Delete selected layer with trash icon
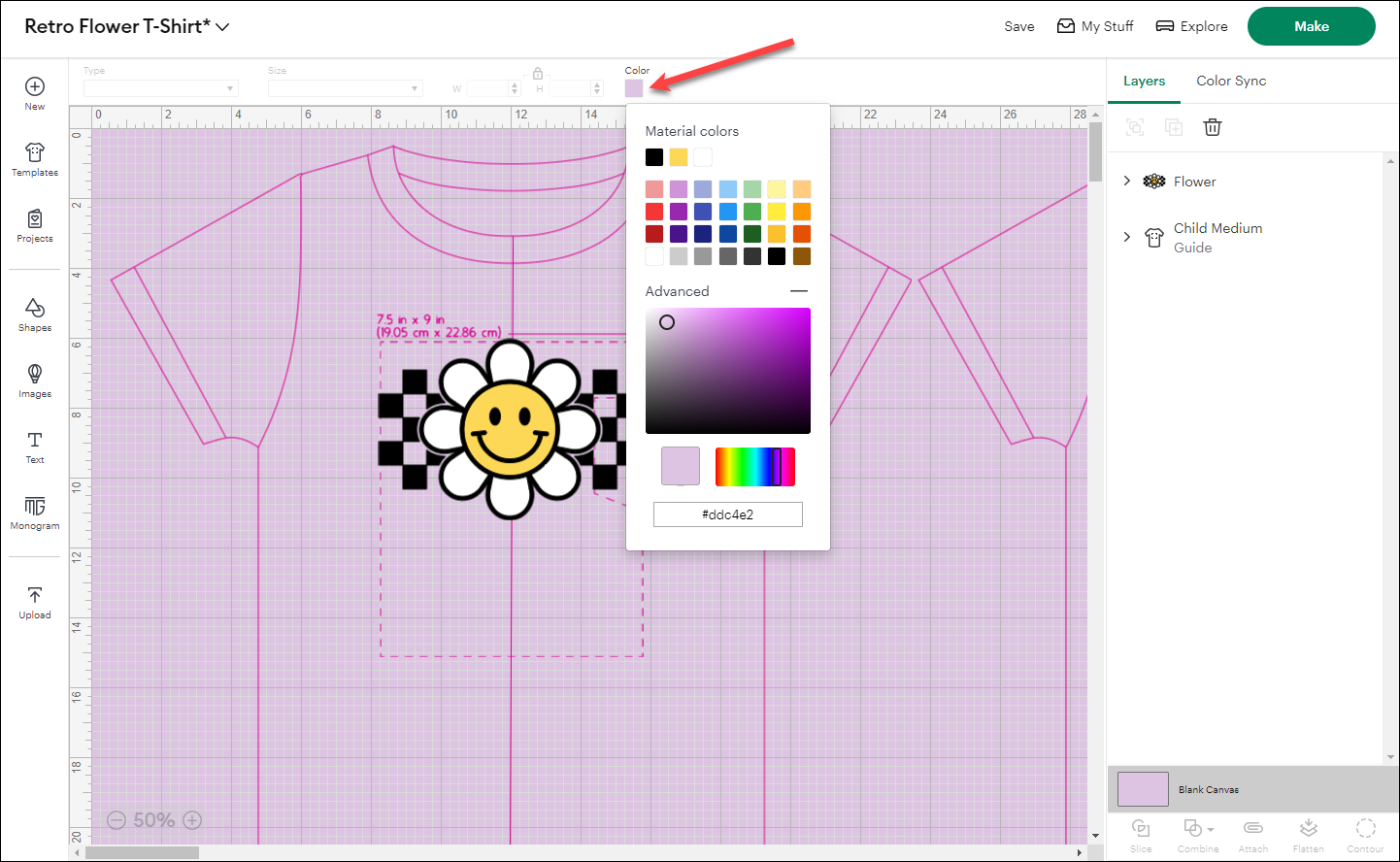 1213,127
